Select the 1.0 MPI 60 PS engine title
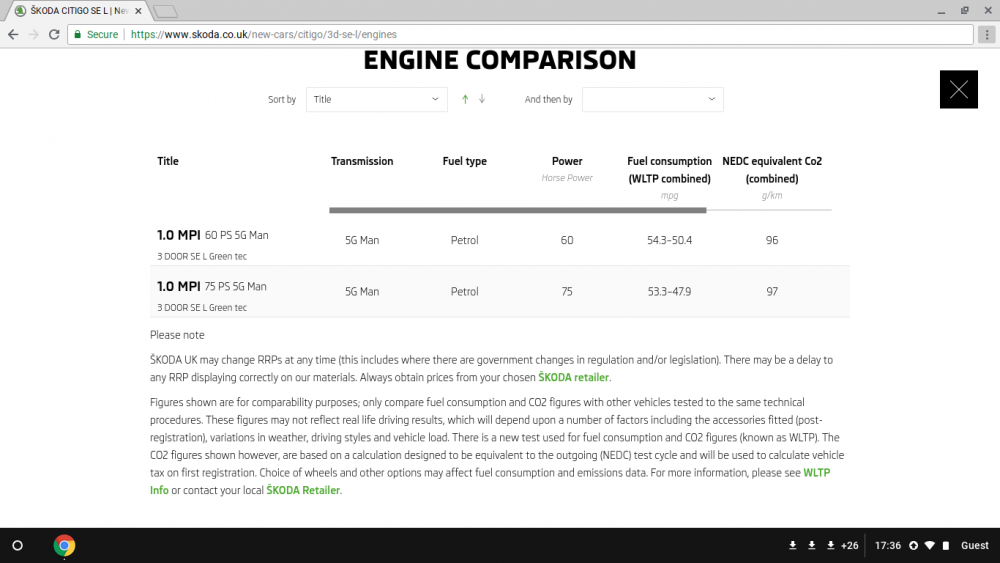Screen dimensions: 1000x563 click(212, 235)
